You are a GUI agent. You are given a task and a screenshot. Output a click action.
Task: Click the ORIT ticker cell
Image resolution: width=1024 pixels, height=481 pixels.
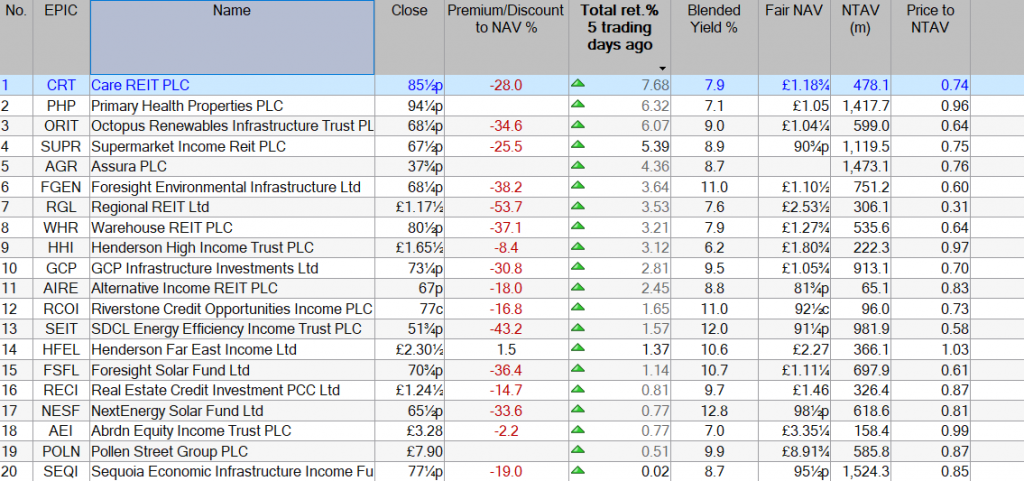pyautogui.click(x=61, y=126)
